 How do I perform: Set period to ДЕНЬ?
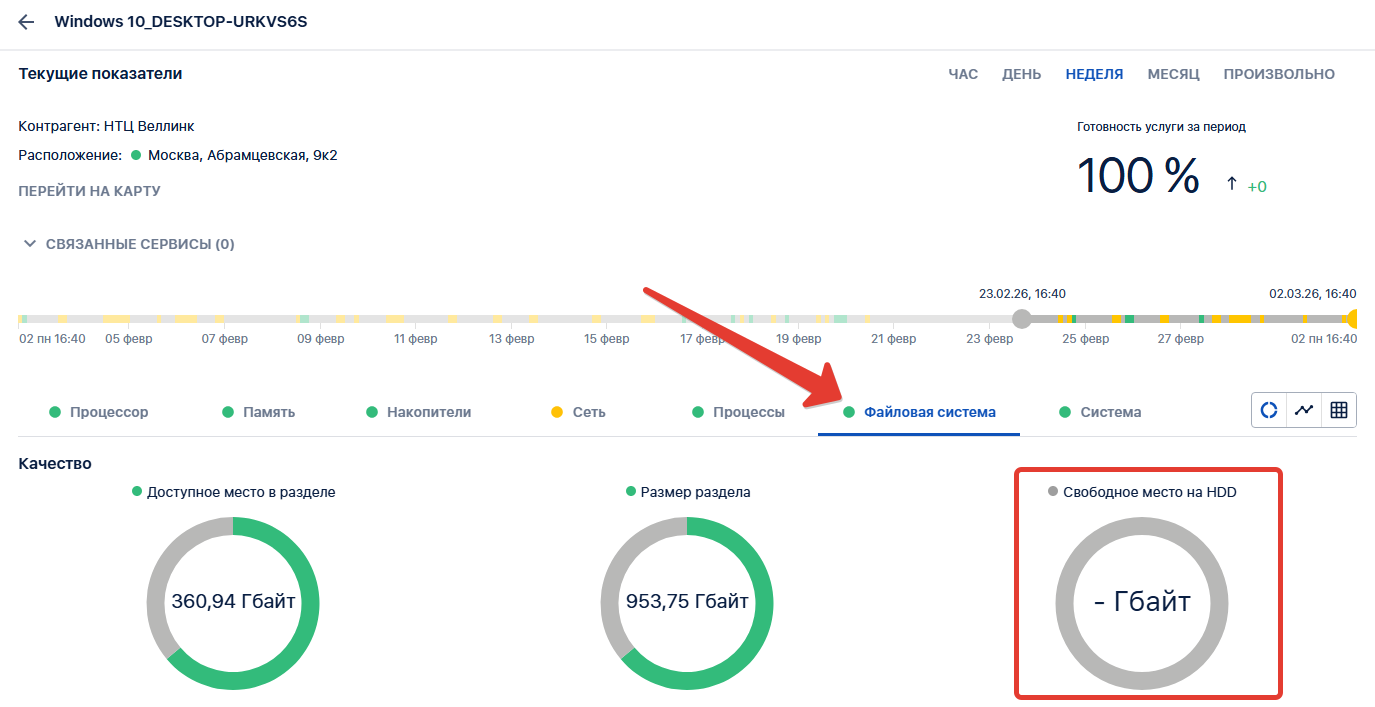click(1021, 74)
